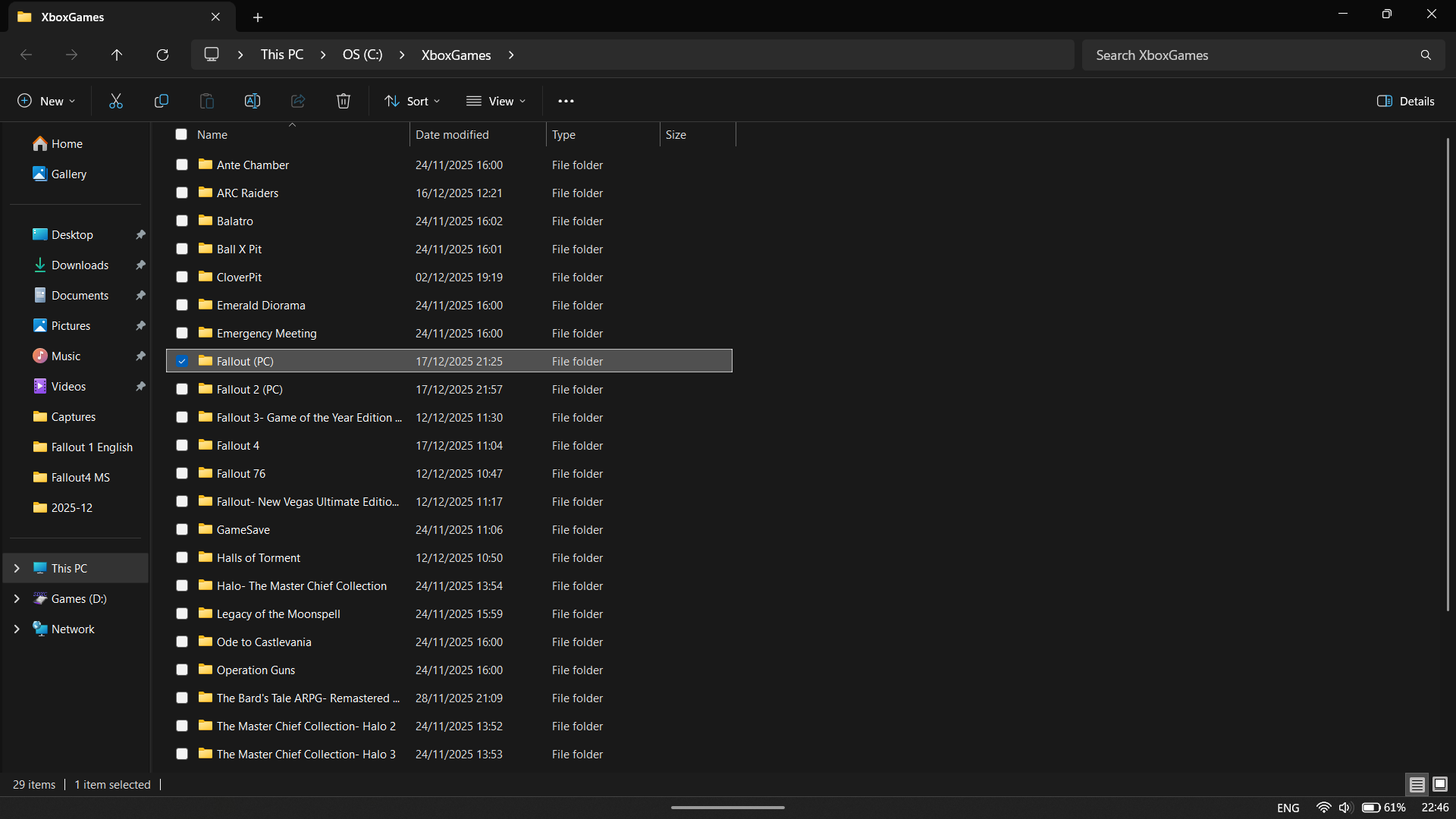Image resolution: width=1456 pixels, height=819 pixels.
Task: Share the selected Fallout folder
Action: [297, 100]
